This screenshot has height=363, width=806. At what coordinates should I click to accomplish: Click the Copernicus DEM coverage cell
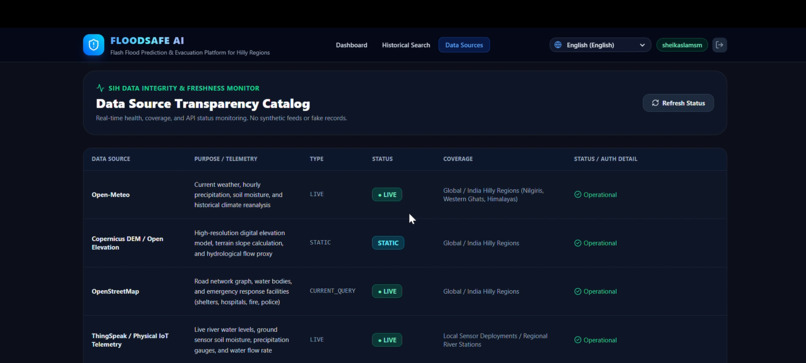(481, 243)
